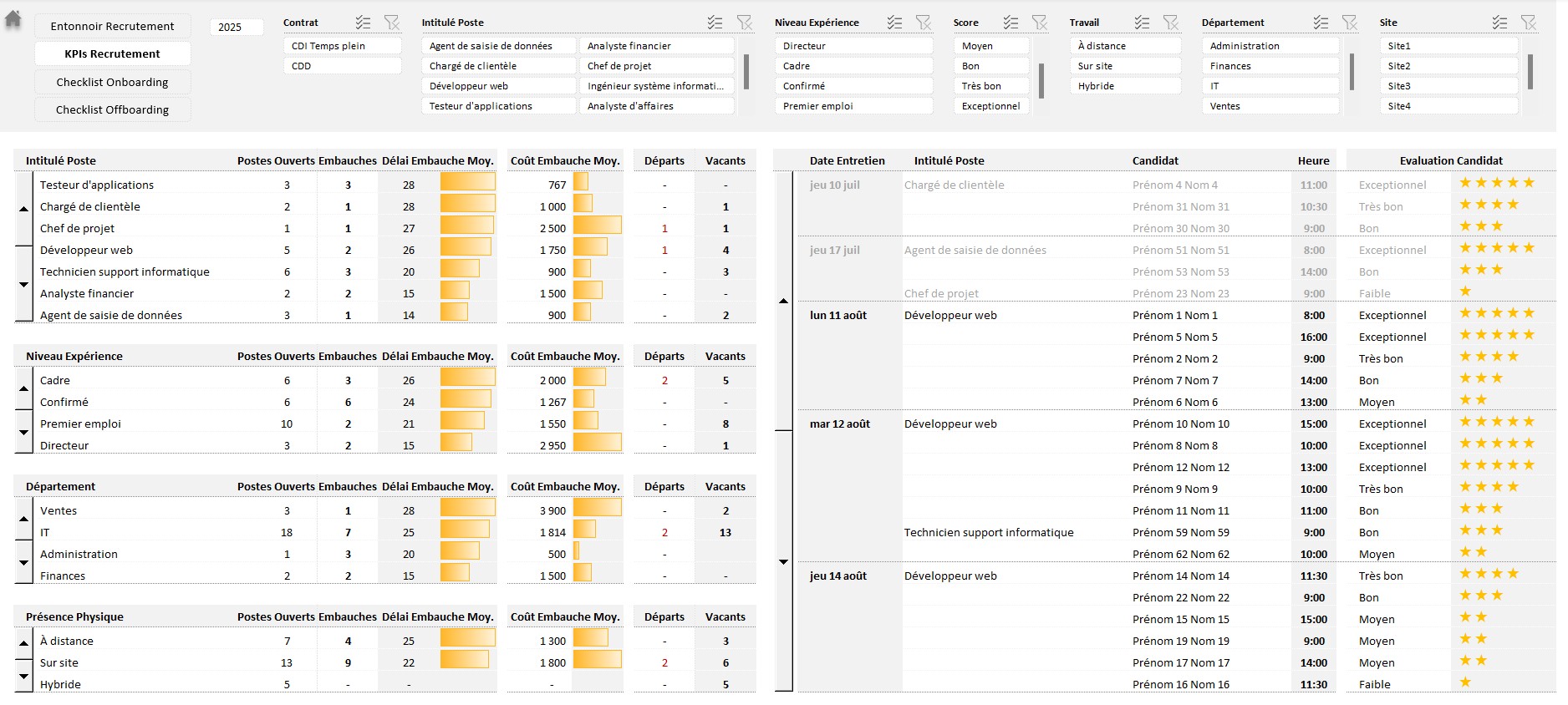1568x705 pixels.
Task: Toggle Exceptionnel in the Score slicer
Action: coord(990,106)
